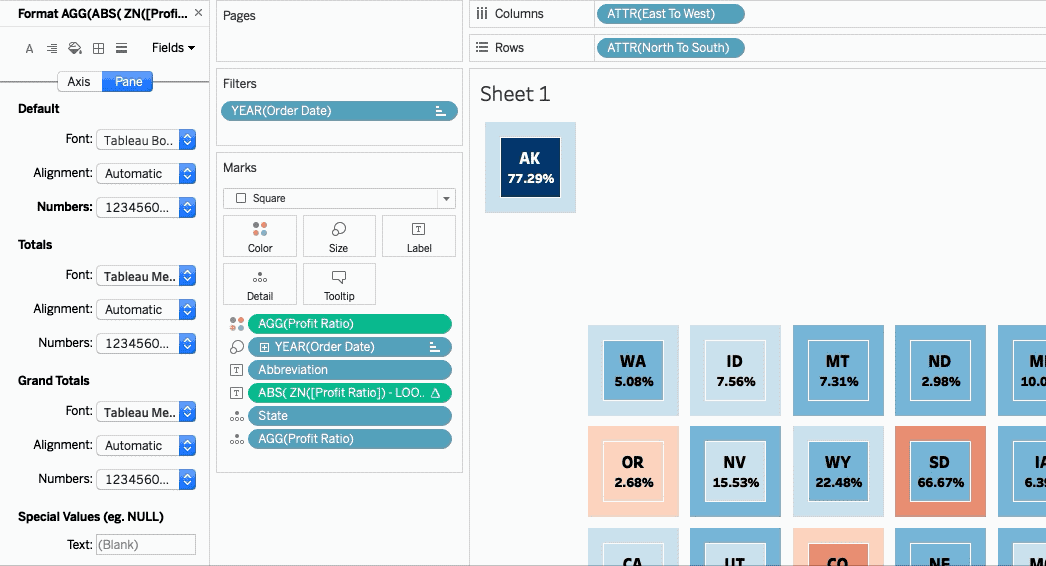
Task: Select the AGG(Profit Ratio) color pill
Action: [350, 324]
